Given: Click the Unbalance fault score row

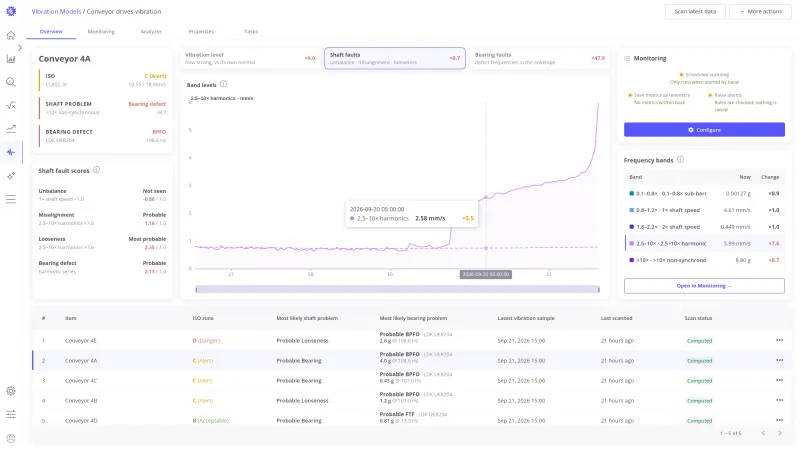Looking at the screenshot, I should pyautogui.click(x=102, y=195).
